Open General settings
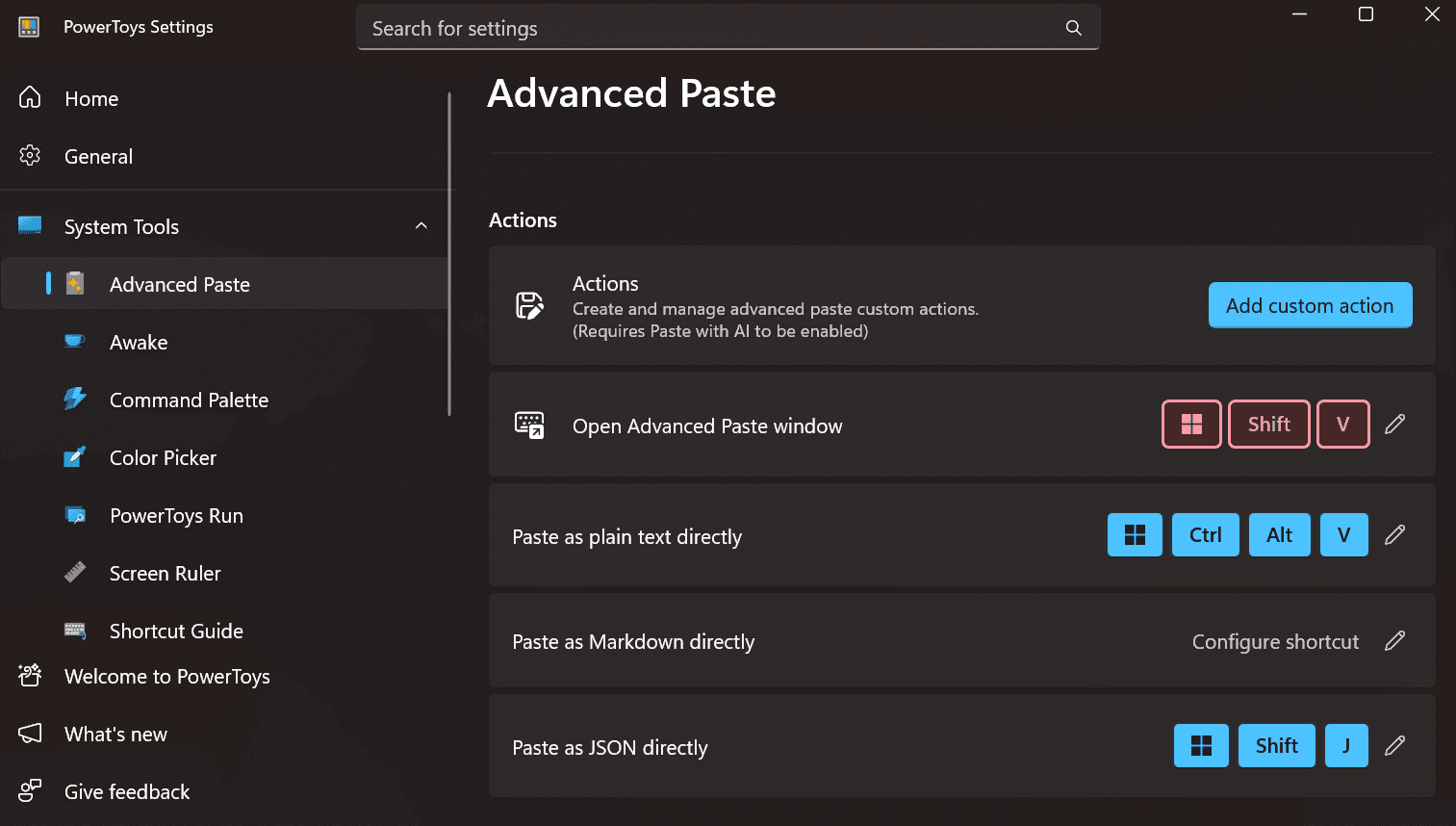Viewport: 1456px width, 826px height. (x=98, y=157)
